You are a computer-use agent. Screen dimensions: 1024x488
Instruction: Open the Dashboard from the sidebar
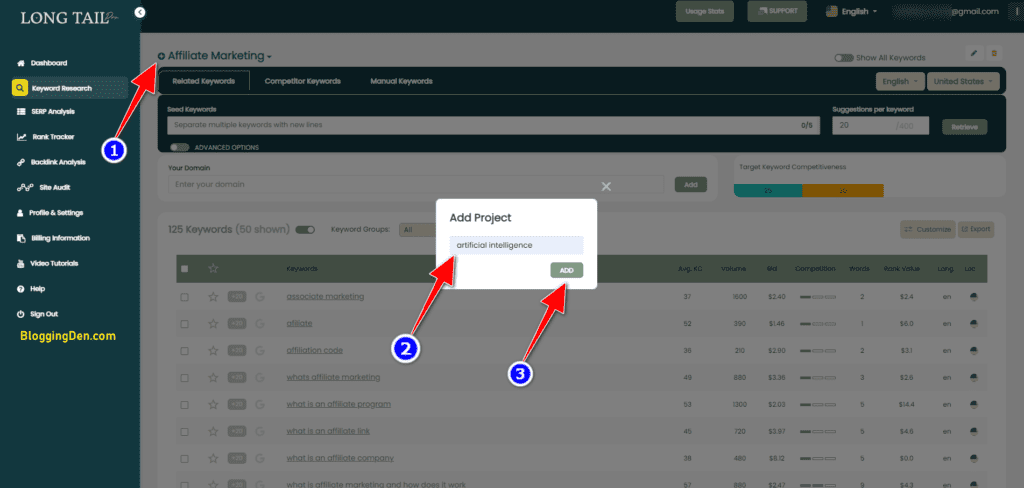pos(49,63)
